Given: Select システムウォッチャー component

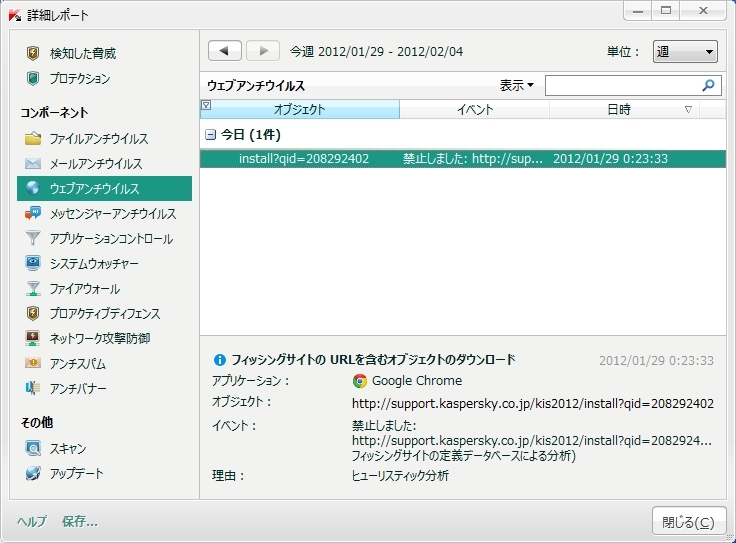Looking at the screenshot, I should point(94,263).
